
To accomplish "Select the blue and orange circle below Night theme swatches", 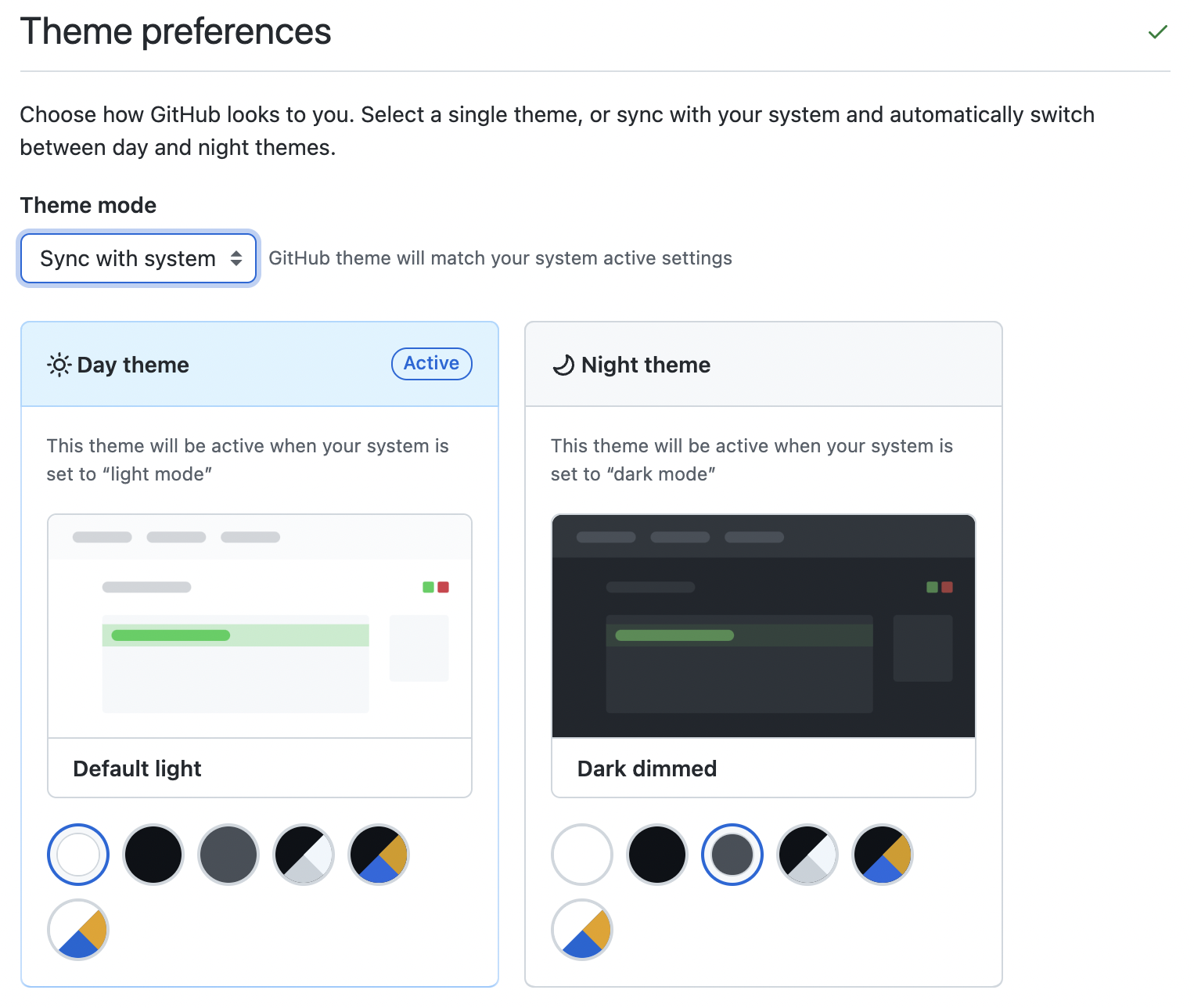I will point(581,930).
